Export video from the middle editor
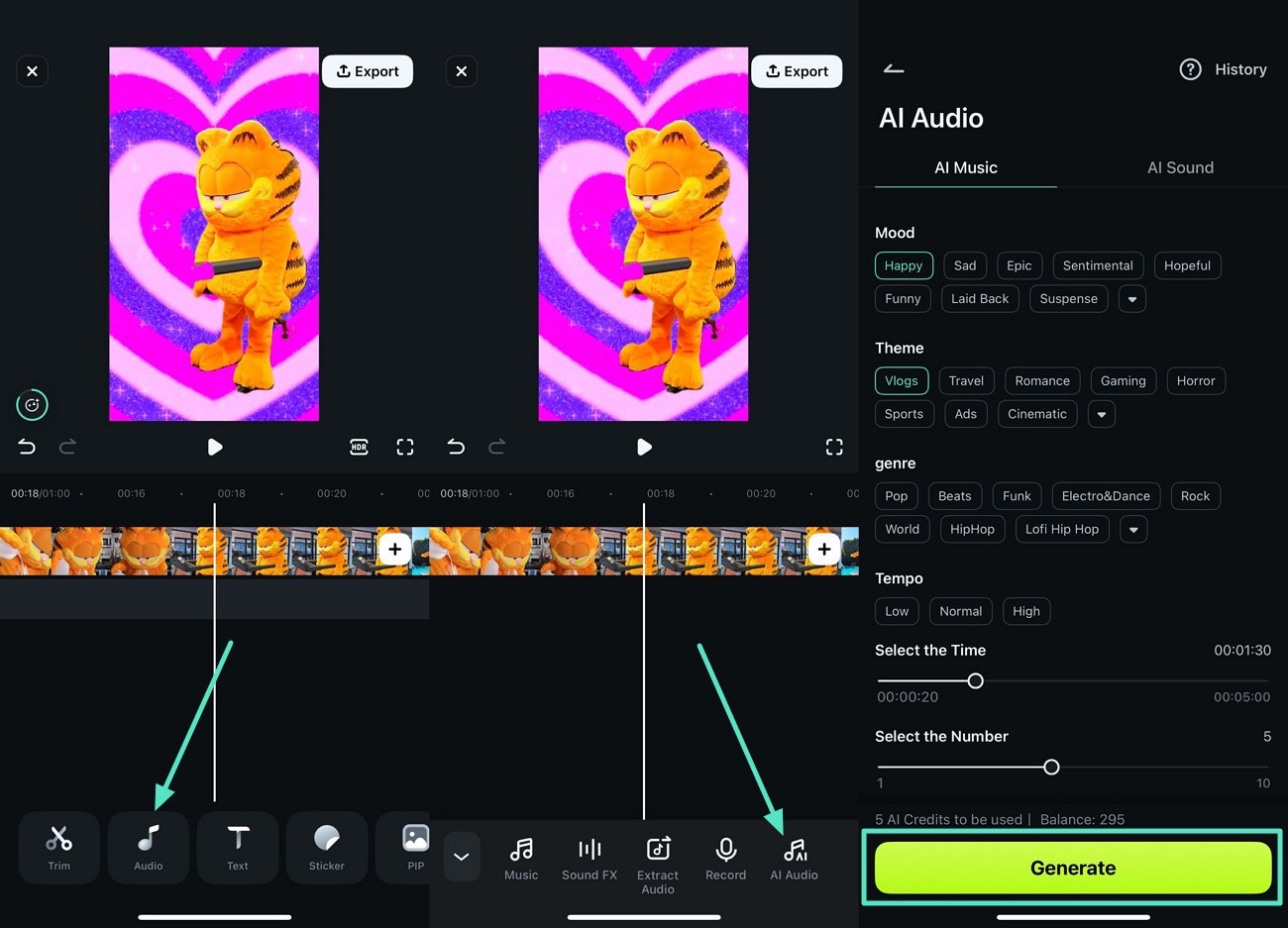 pyautogui.click(x=797, y=71)
